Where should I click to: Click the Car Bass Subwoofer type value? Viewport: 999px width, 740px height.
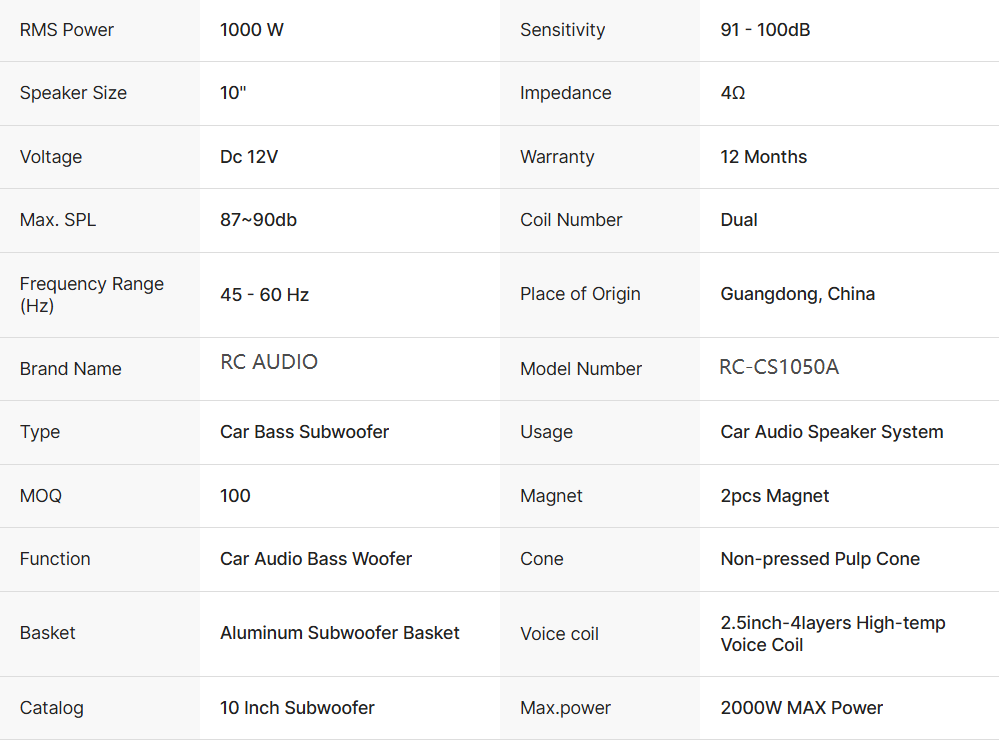click(304, 432)
